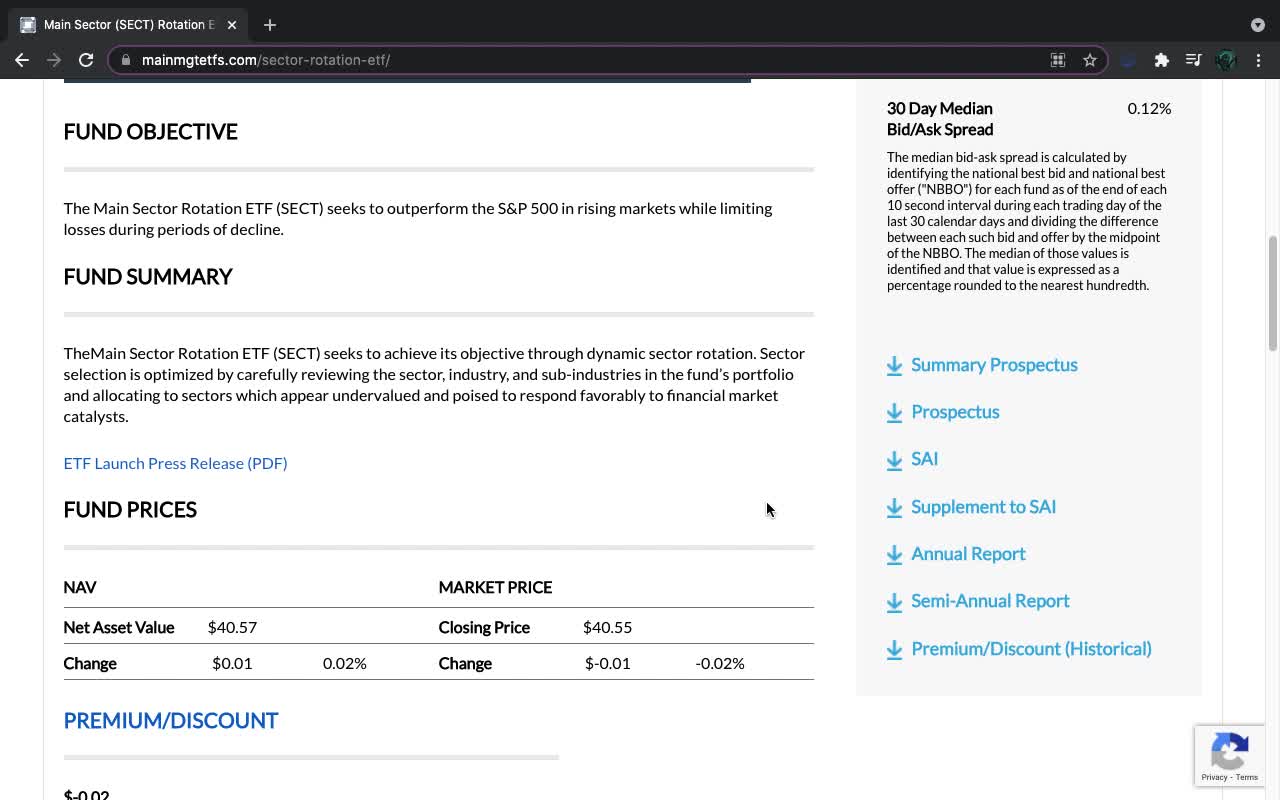Screen dimensions: 1280x800
Task: Click the download icon beside Prospectus
Action: pos(894,413)
